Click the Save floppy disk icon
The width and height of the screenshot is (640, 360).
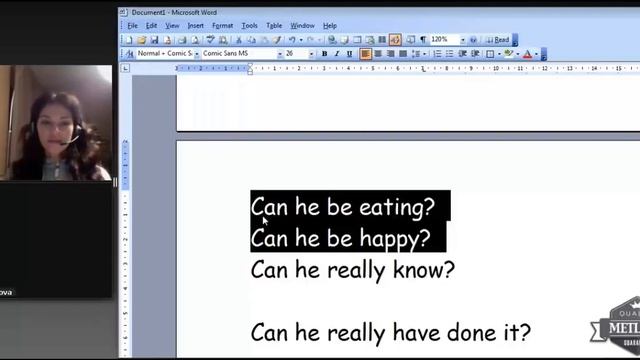(x=154, y=40)
